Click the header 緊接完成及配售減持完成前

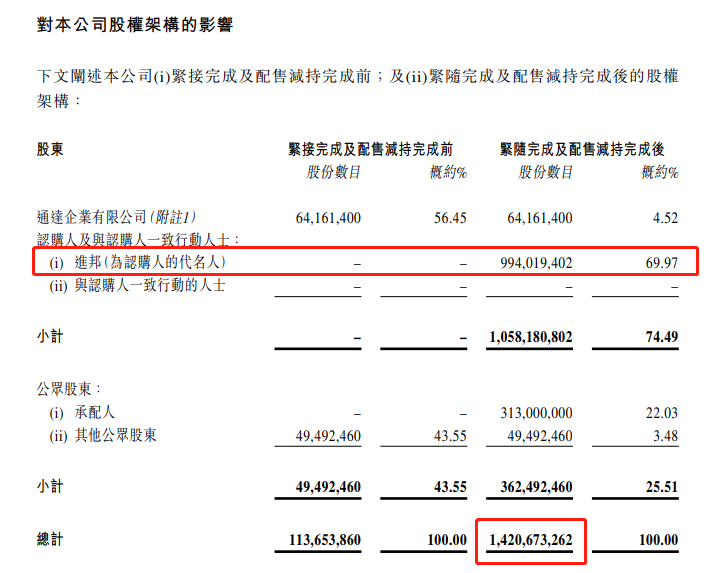[x=370, y=149]
